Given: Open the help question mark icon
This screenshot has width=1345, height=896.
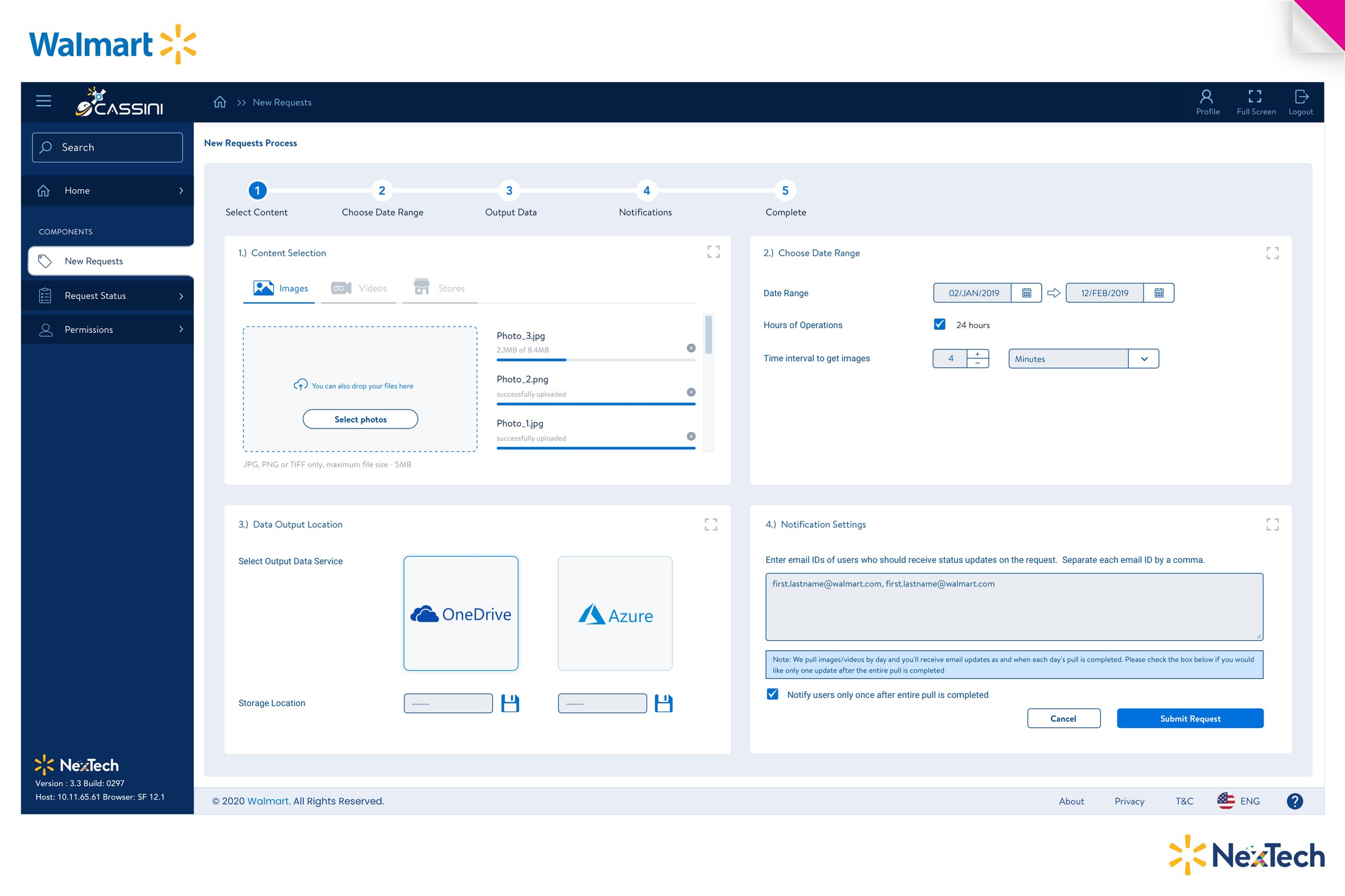Looking at the screenshot, I should tap(1294, 801).
